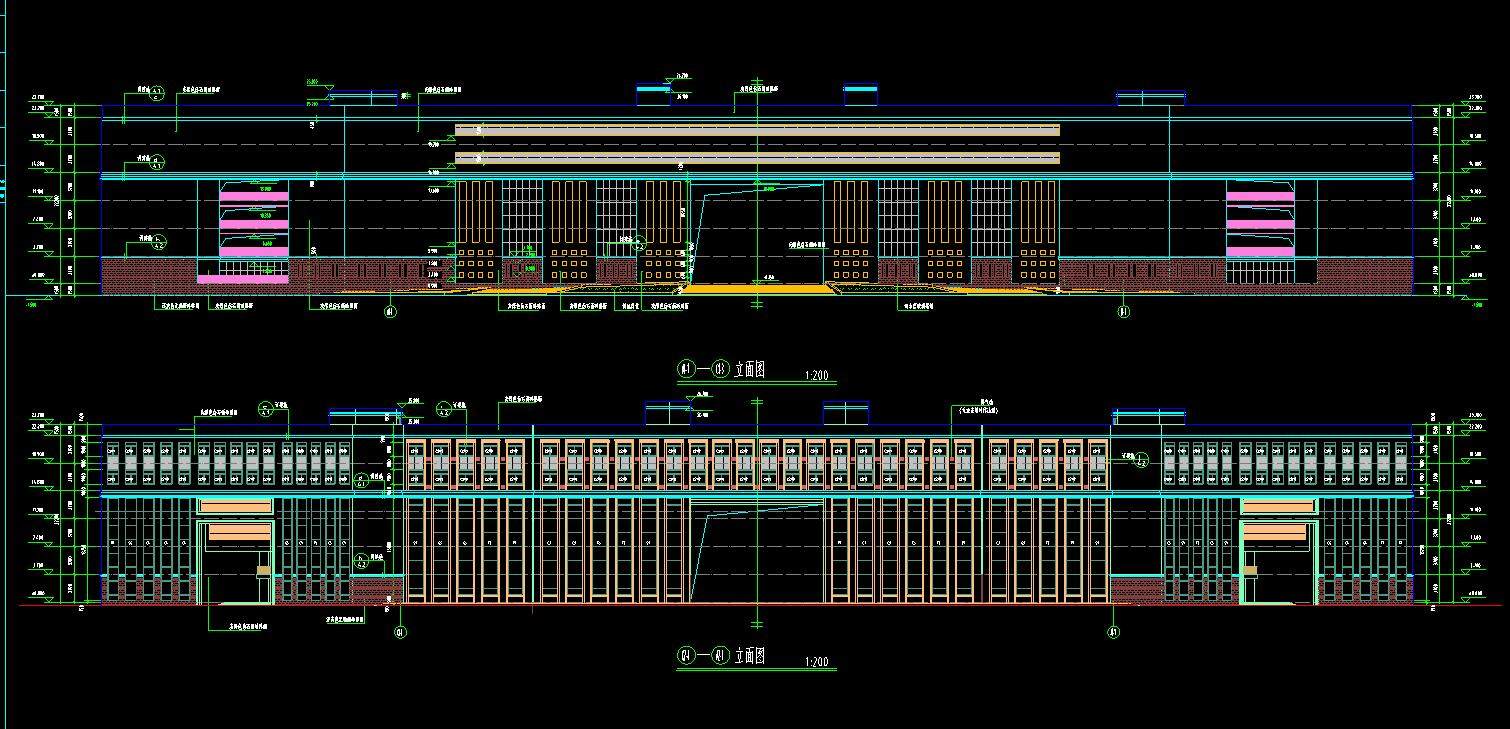The height and width of the screenshot is (729, 1510).
Task: Select the left orange entrance canopy in lower elevation
Action: click(236, 533)
